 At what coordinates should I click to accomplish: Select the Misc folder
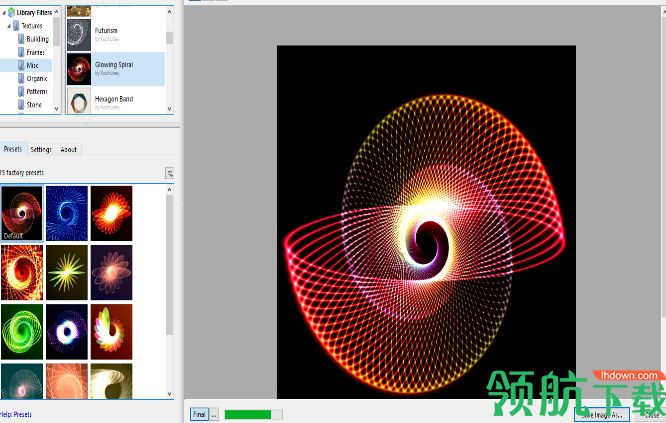[32, 65]
